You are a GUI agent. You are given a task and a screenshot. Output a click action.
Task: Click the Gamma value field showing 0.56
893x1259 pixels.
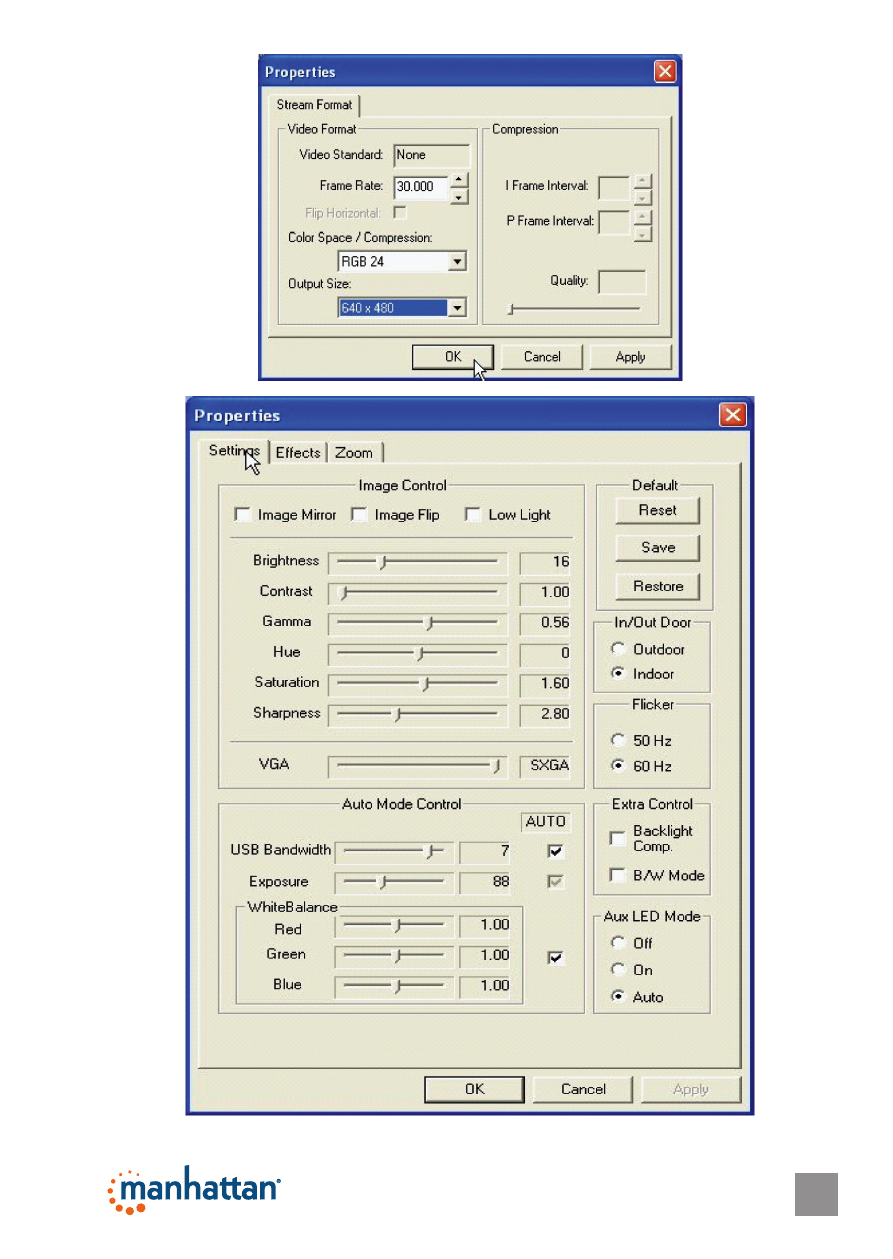[x=546, y=622]
